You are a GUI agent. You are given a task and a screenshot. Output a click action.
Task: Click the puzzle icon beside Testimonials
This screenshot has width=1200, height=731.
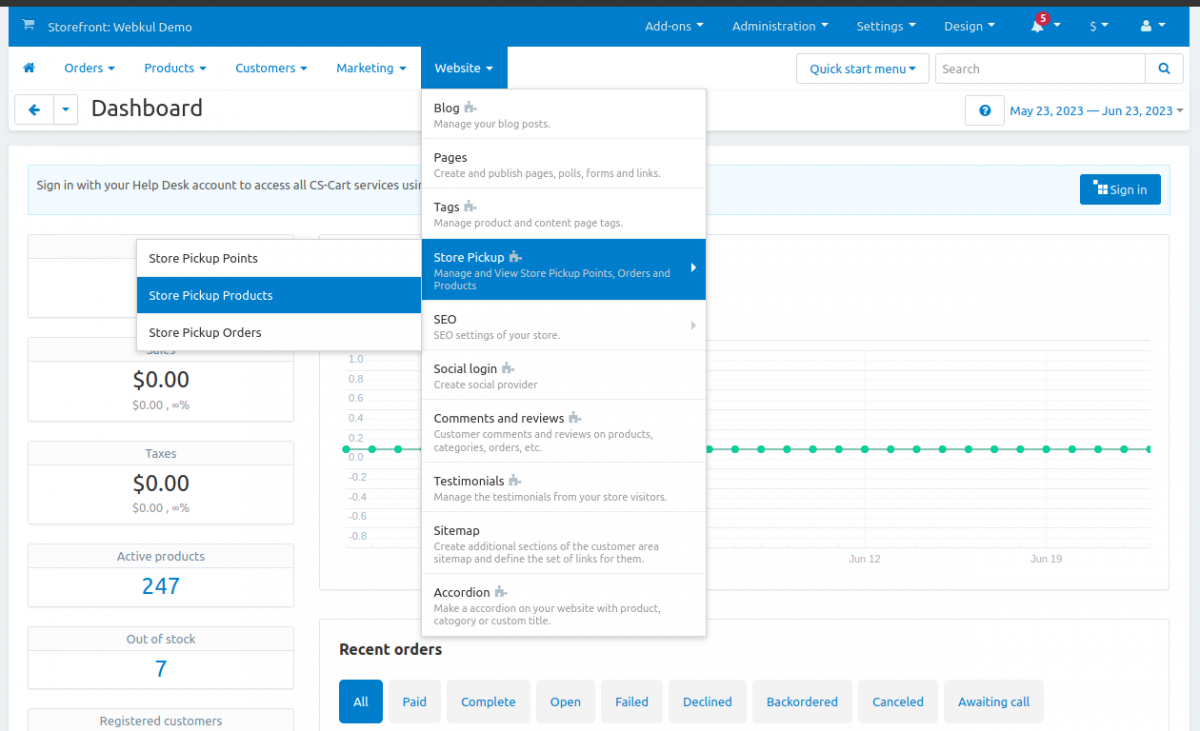tap(514, 481)
